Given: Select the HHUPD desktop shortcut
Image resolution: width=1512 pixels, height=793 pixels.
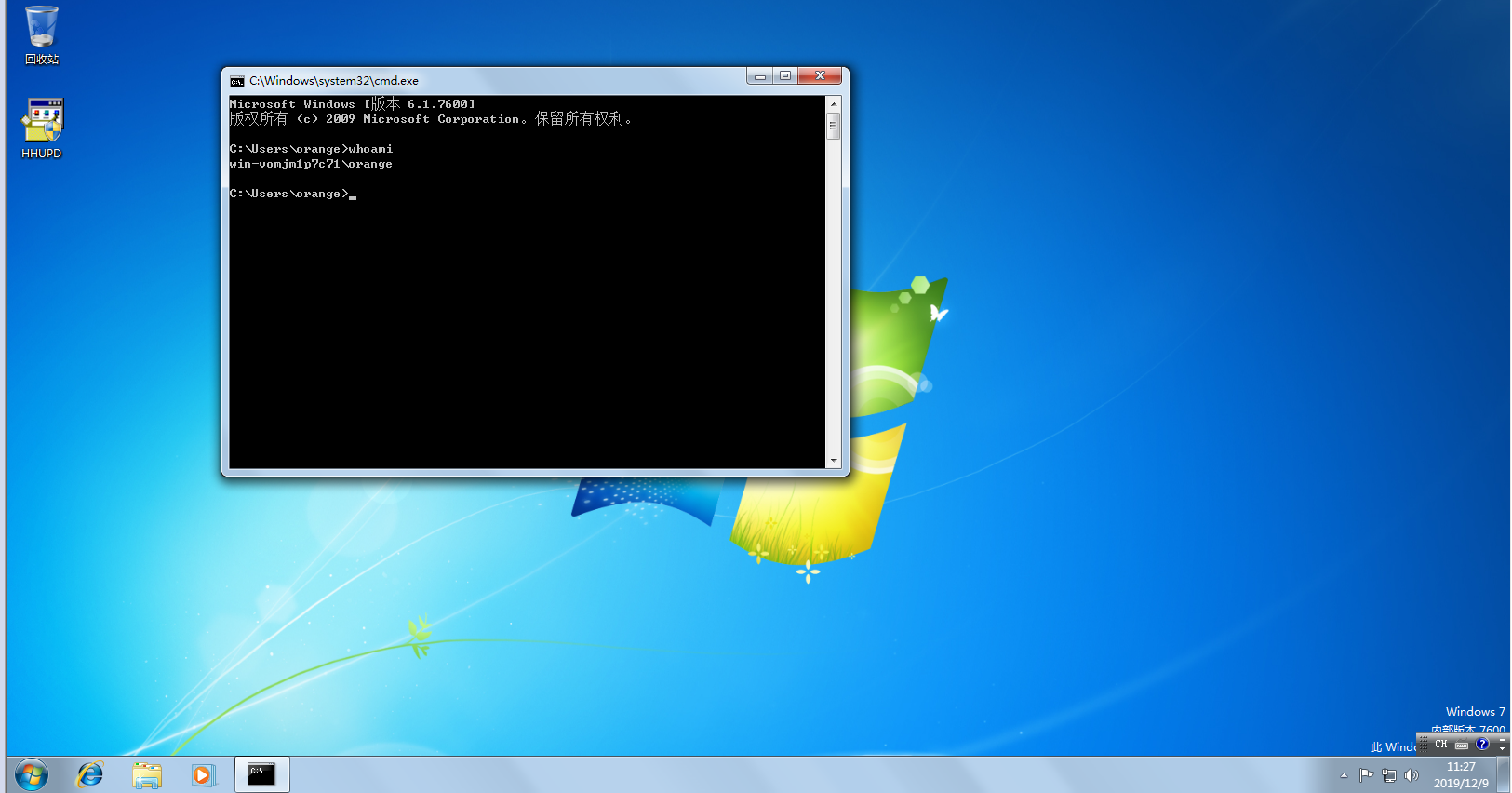Looking at the screenshot, I should (42, 128).
